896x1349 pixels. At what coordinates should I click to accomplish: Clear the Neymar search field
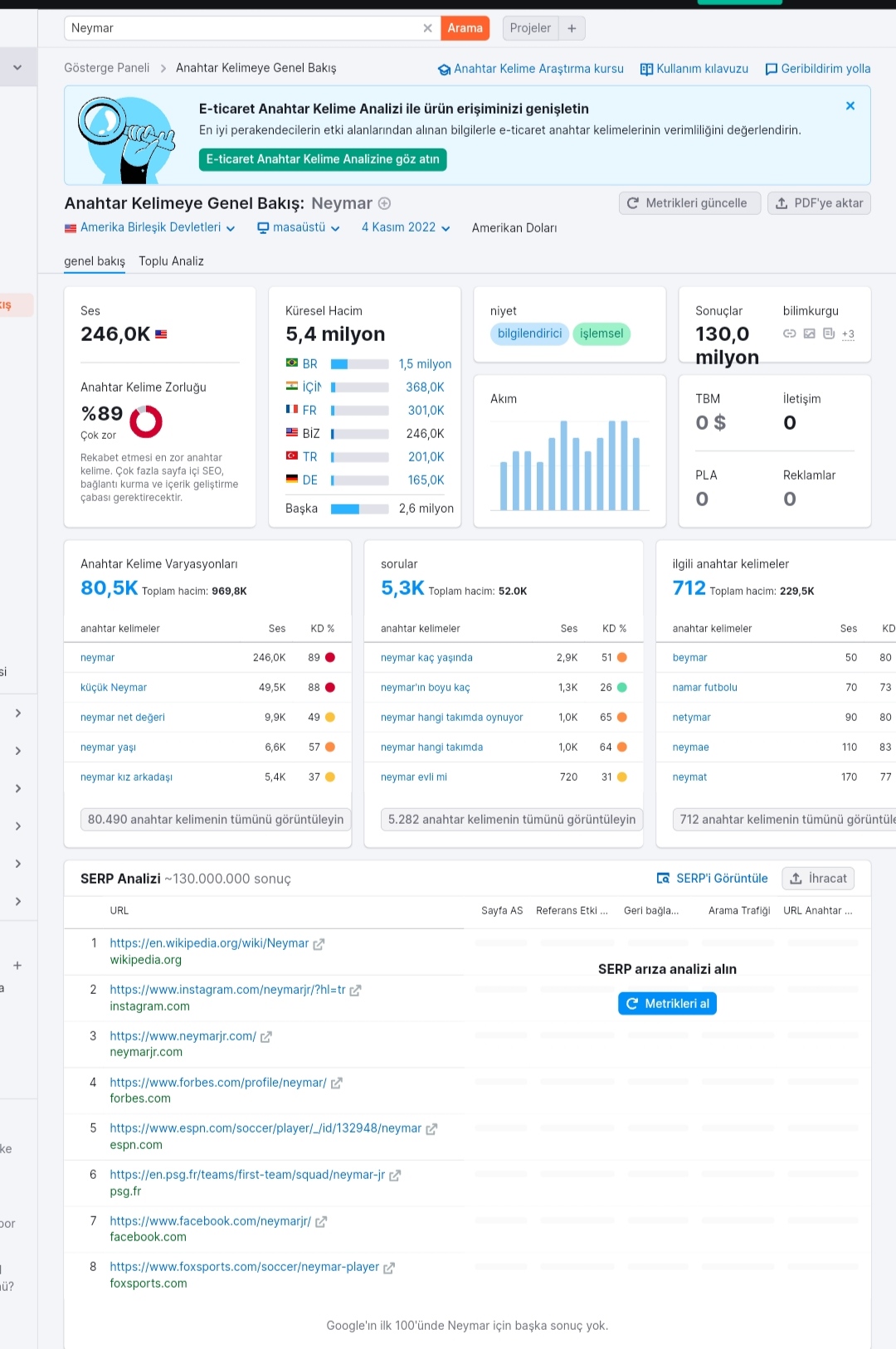(x=427, y=28)
